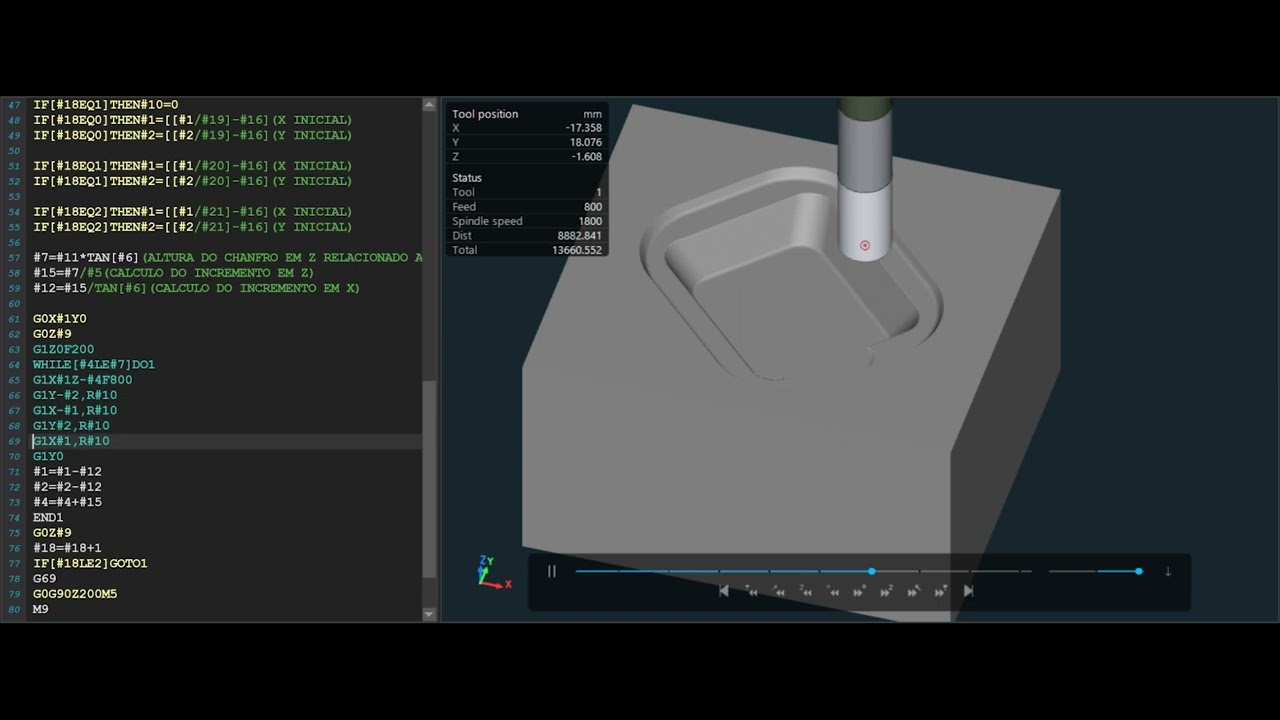Click the G69 line

(44, 579)
